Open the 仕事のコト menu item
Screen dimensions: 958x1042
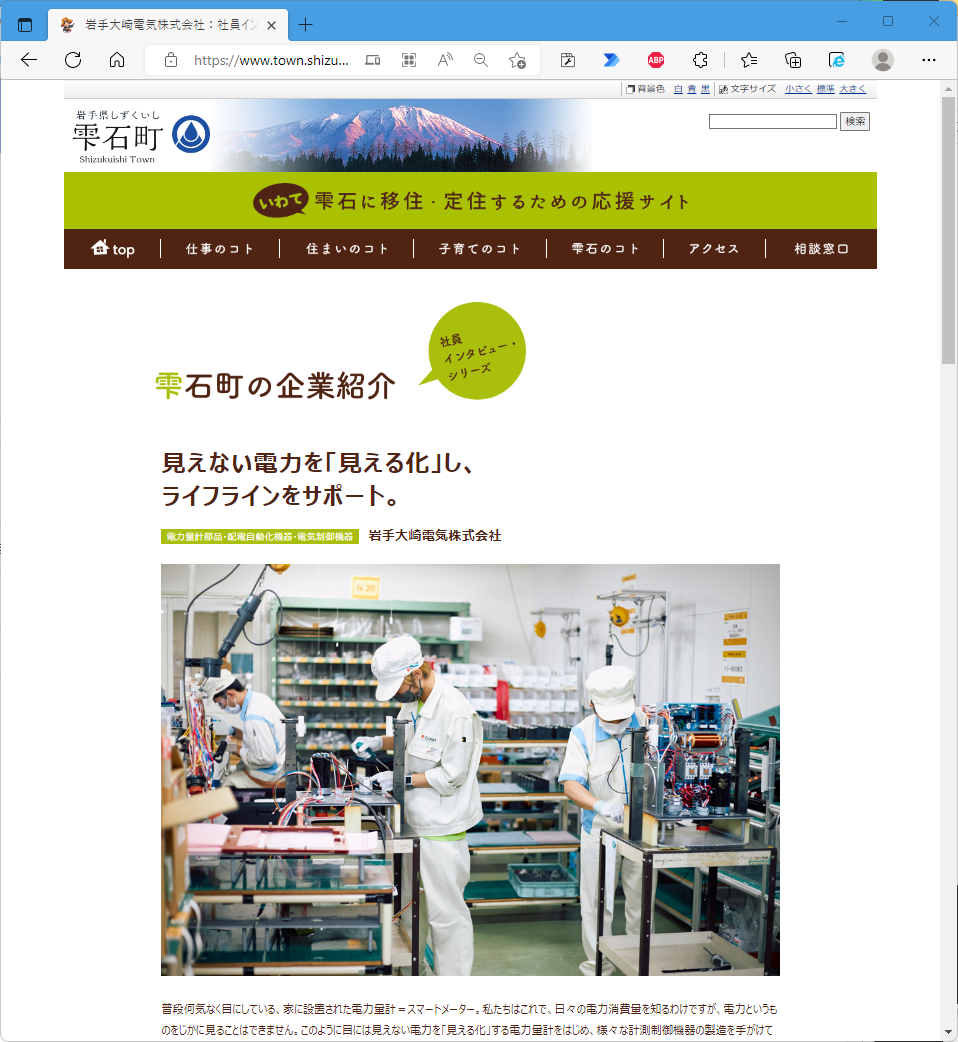pyautogui.click(x=220, y=249)
